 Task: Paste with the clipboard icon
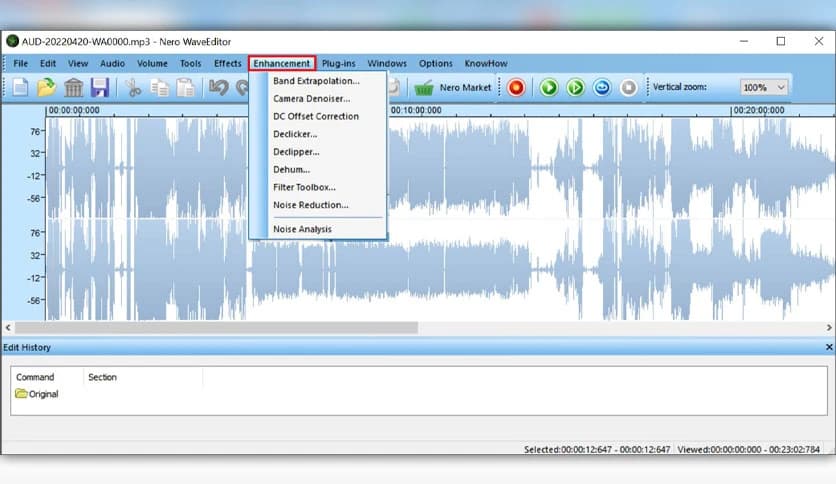tap(186, 87)
